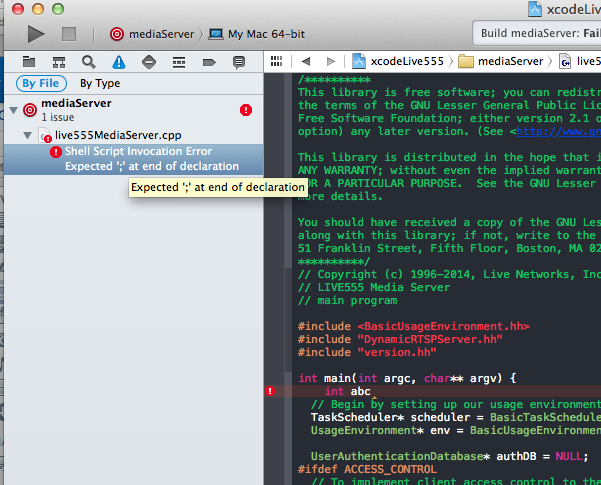Screen dimensions: 601x485
Task: Select live555MediaServer.cpp in issue list
Action: click(x=133, y=135)
